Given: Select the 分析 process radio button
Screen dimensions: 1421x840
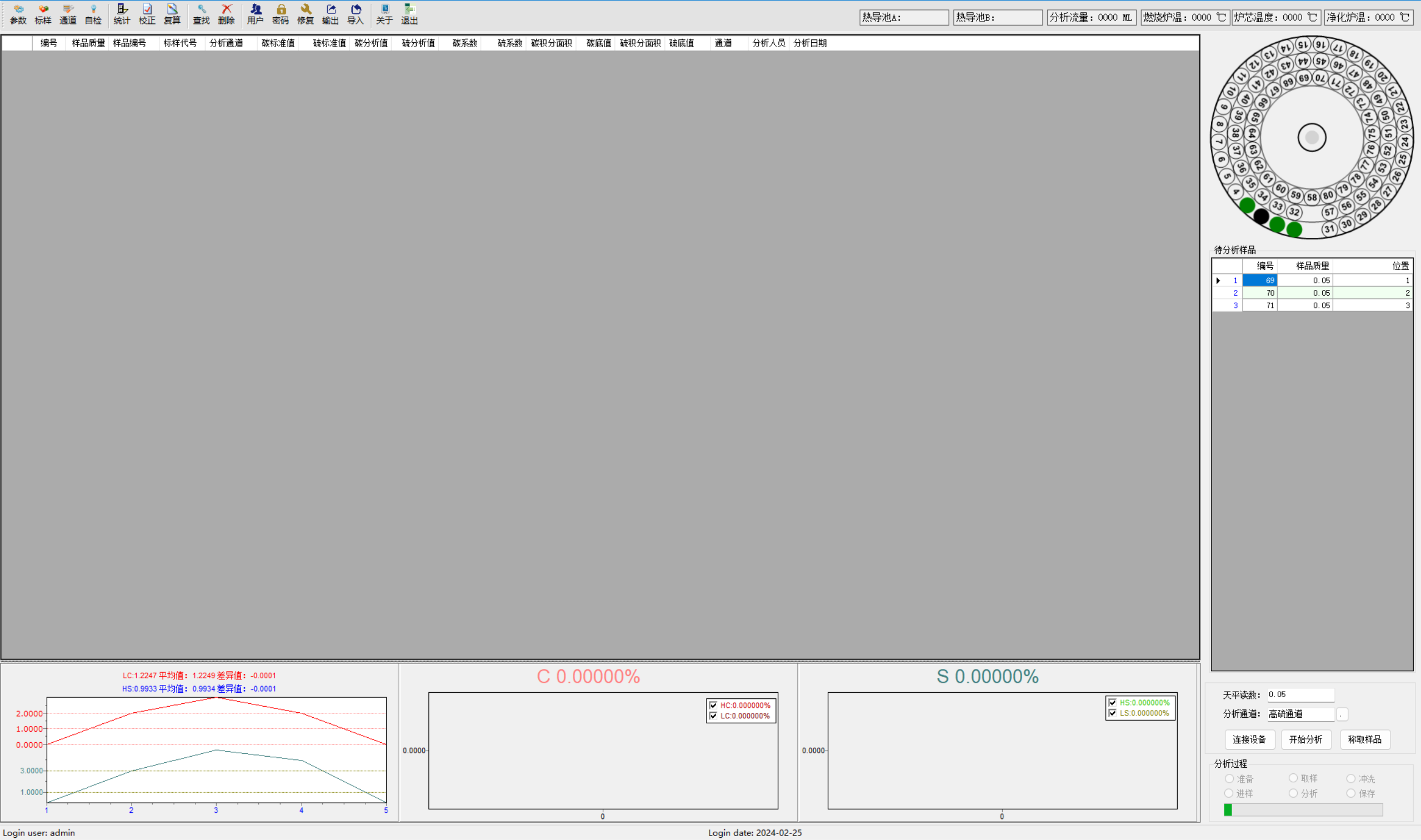Looking at the screenshot, I should click(x=1293, y=793).
